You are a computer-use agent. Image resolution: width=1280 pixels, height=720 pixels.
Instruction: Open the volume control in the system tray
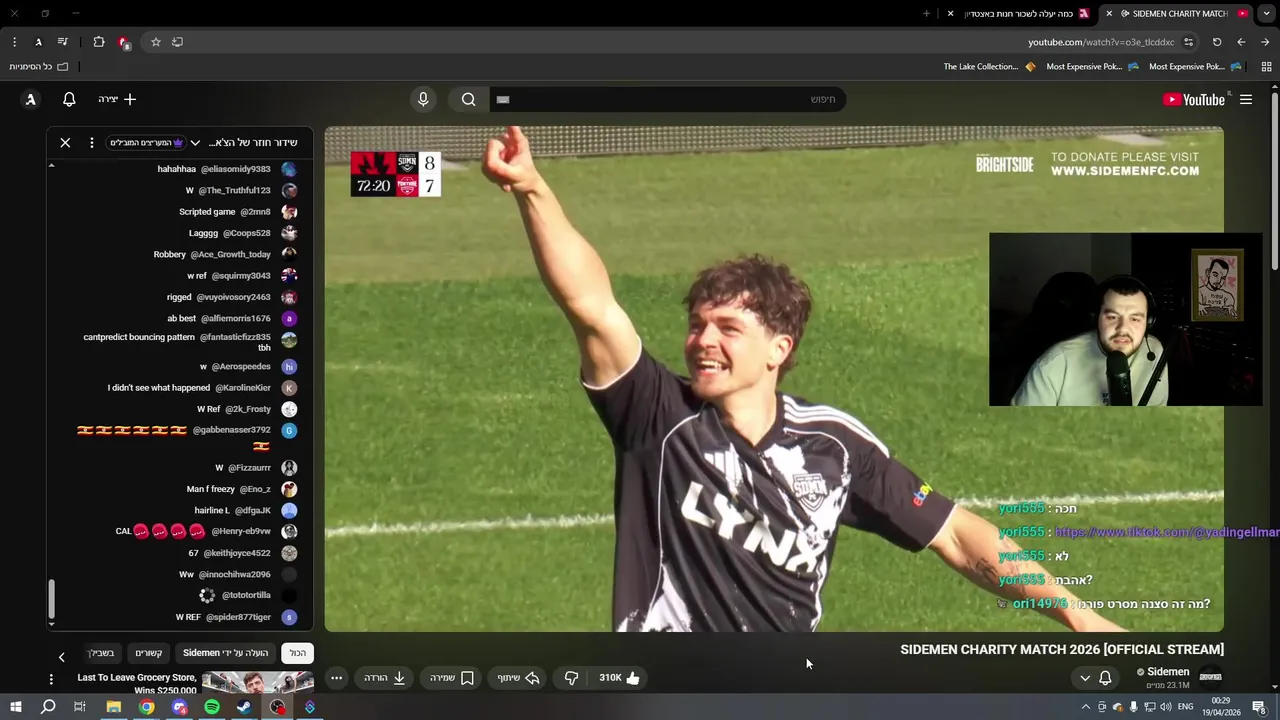(x=1165, y=707)
